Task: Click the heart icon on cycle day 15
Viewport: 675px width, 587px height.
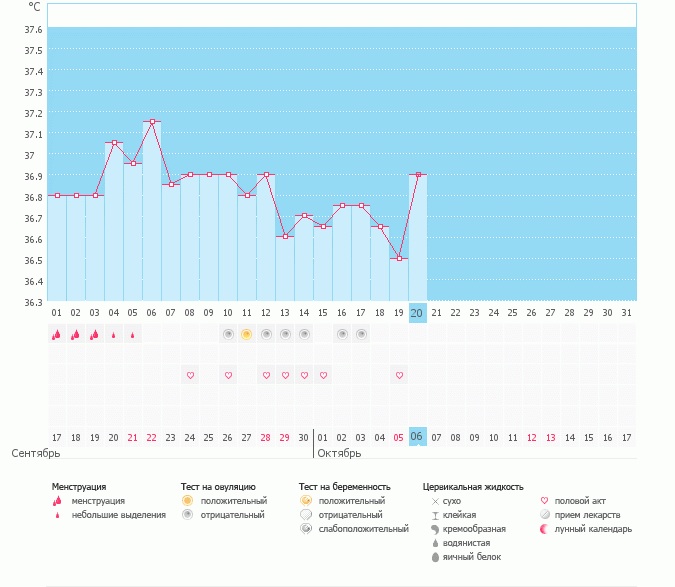Action: click(x=323, y=375)
